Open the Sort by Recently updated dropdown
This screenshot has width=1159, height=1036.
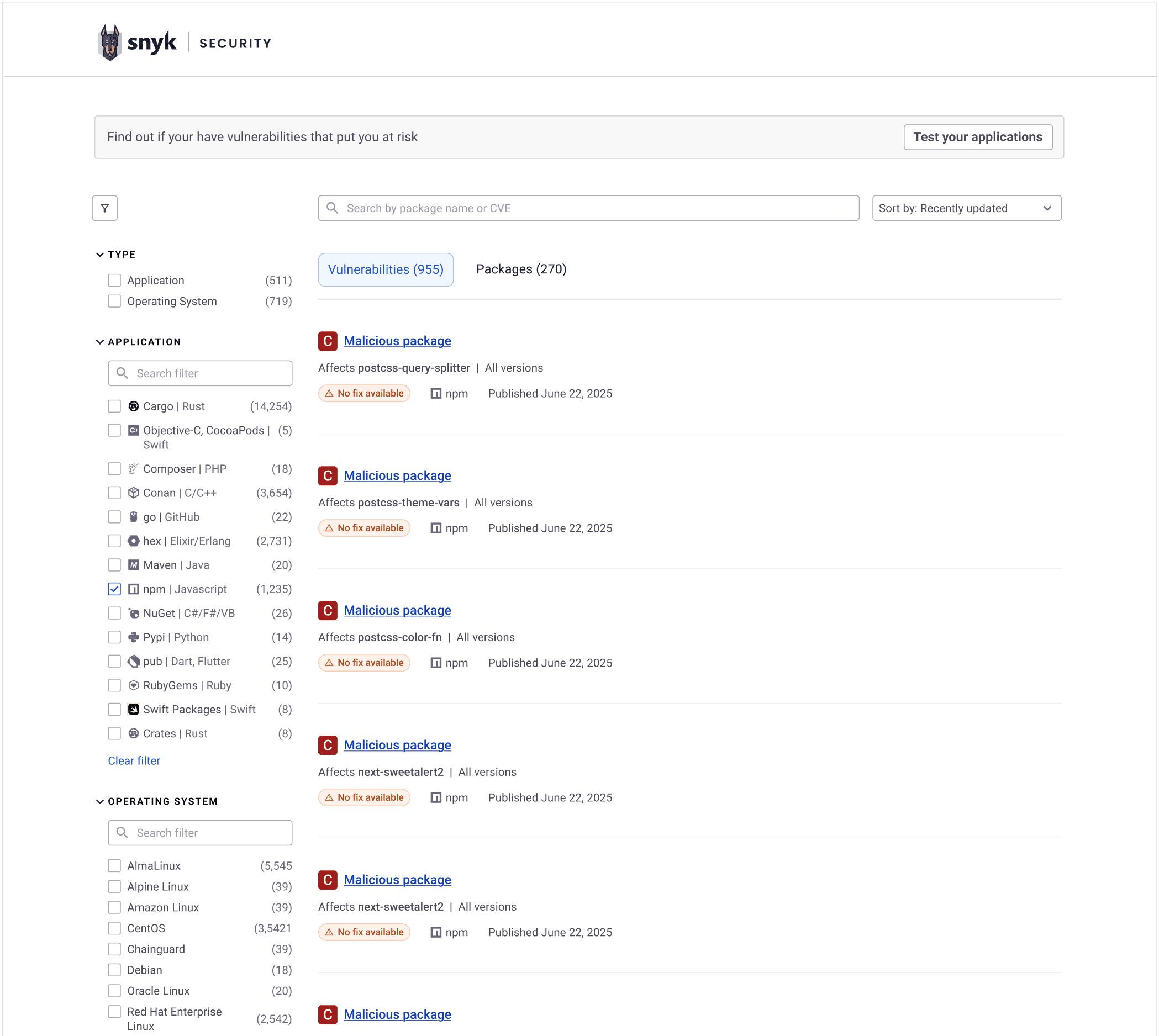pos(967,208)
